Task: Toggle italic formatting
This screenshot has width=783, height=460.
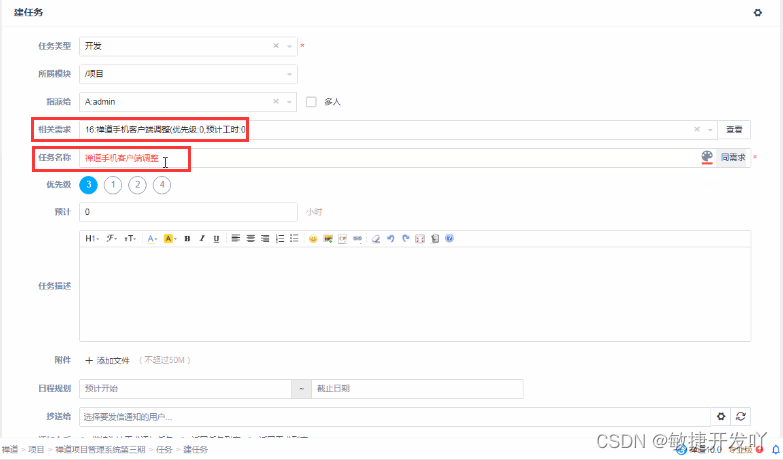Action: coord(202,239)
